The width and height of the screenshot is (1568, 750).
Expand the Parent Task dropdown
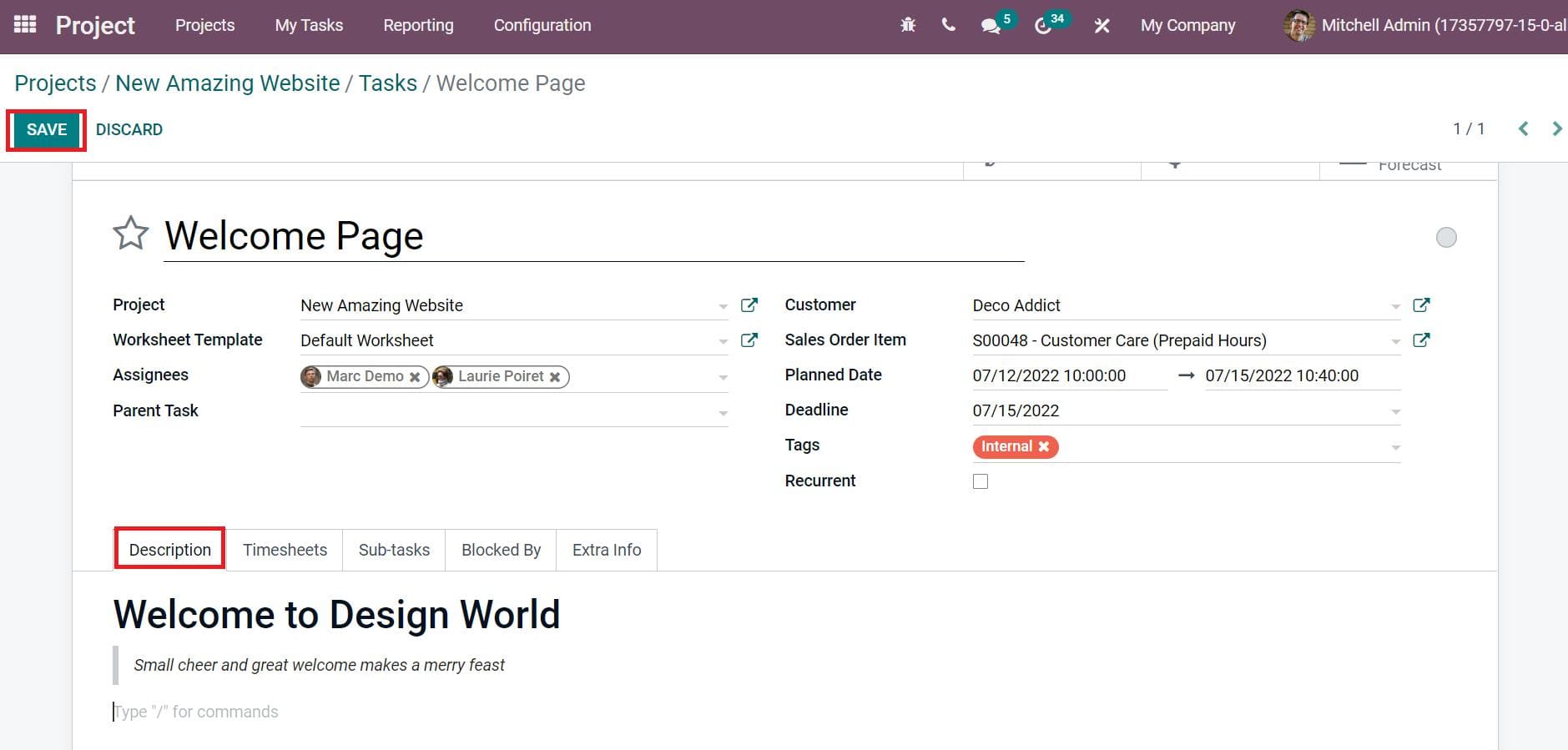pos(723,413)
